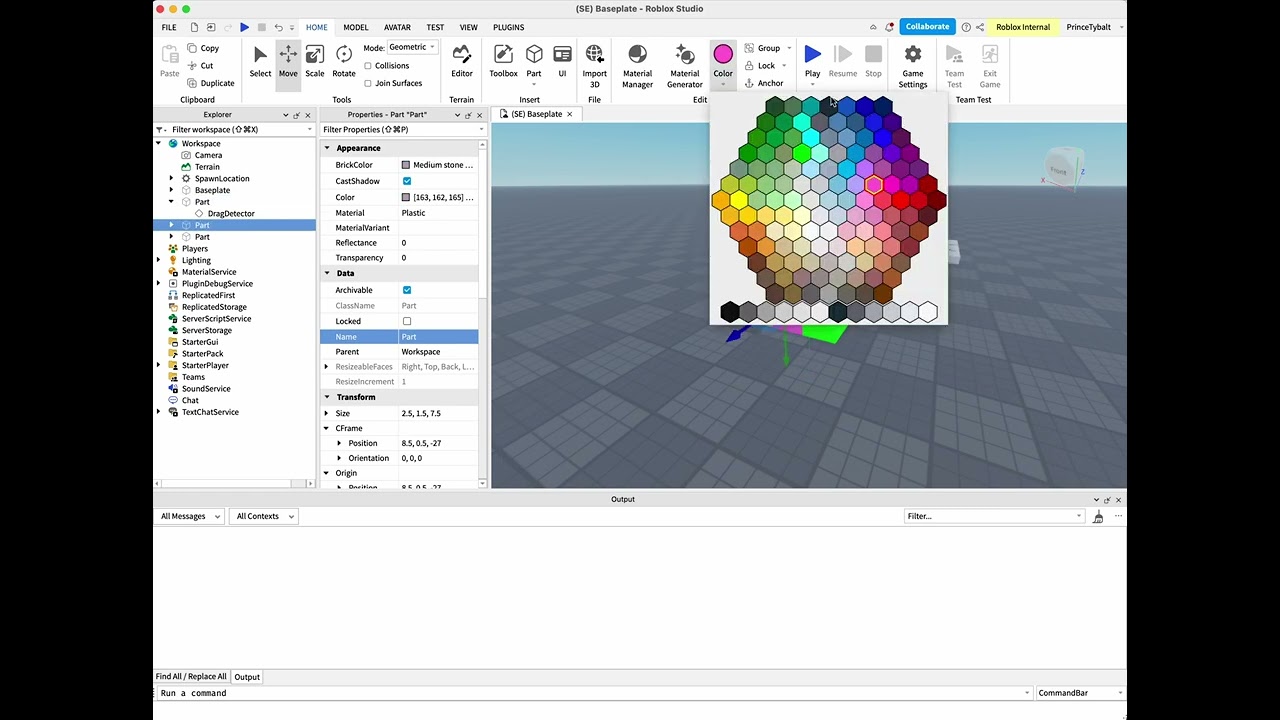Click the help question mark icon

tap(966, 27)
